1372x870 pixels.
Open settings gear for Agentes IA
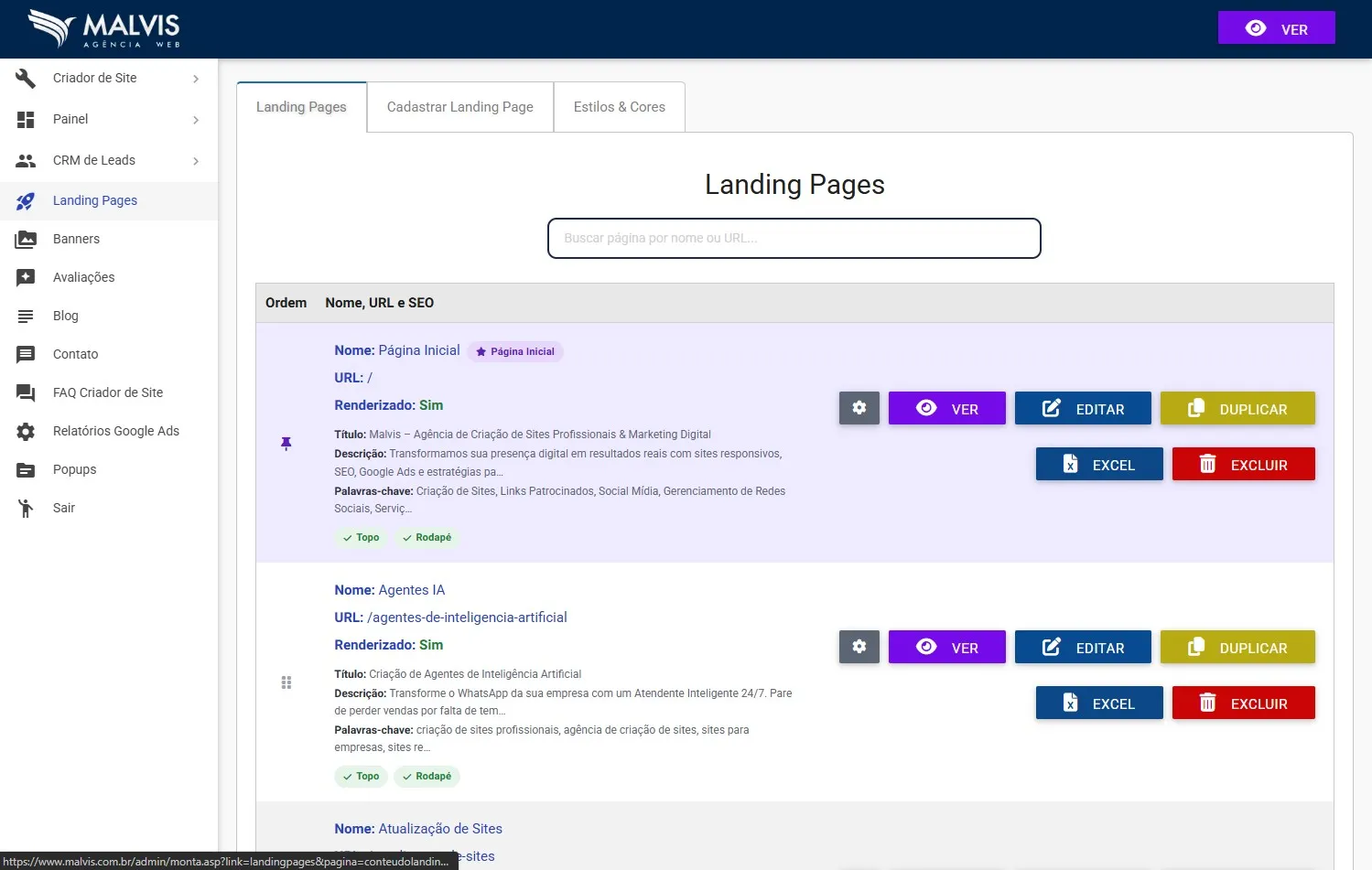coord(859,647)
